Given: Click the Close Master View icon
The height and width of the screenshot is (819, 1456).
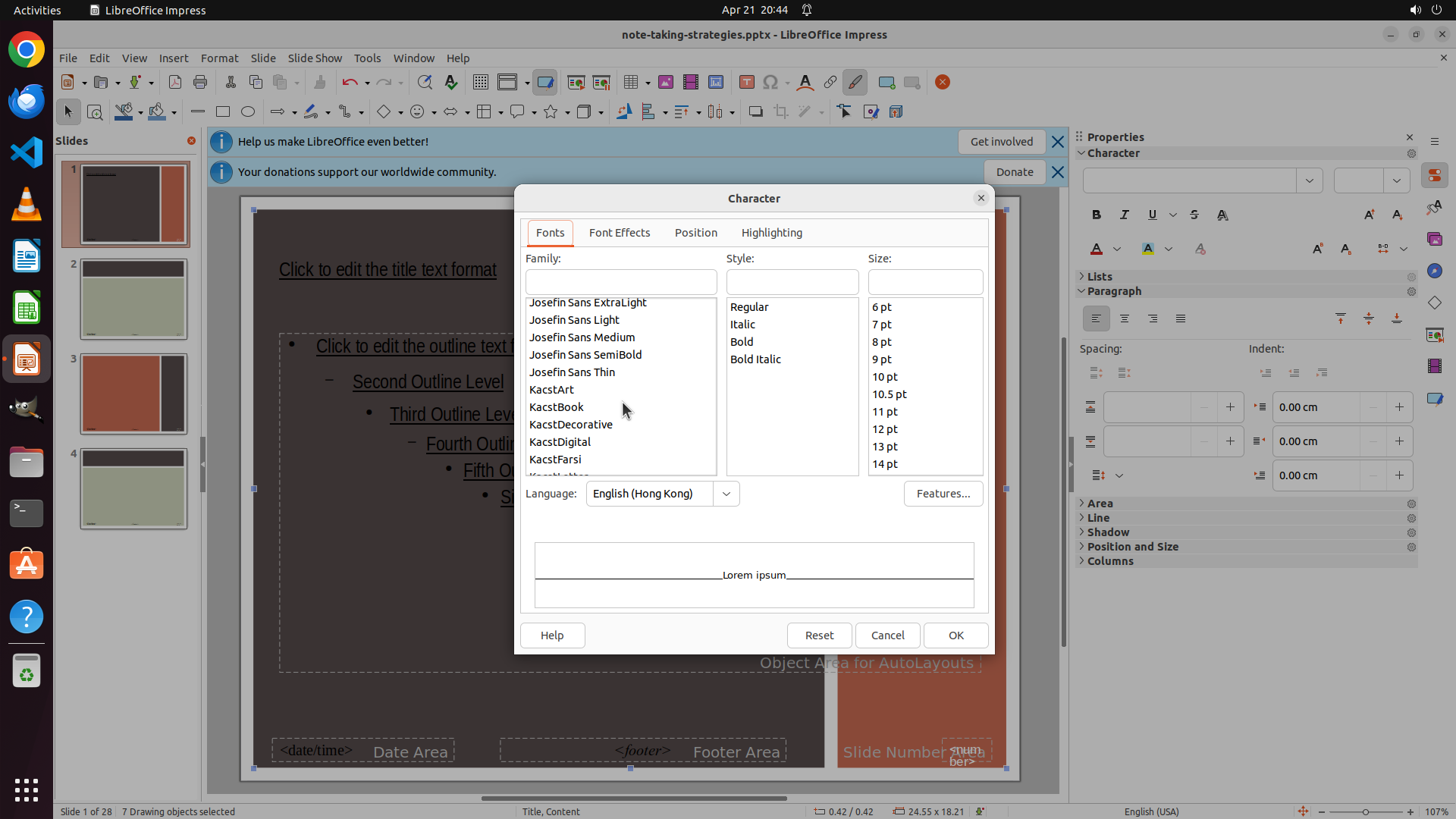Looking at the screenshot, I should [943, 83].
